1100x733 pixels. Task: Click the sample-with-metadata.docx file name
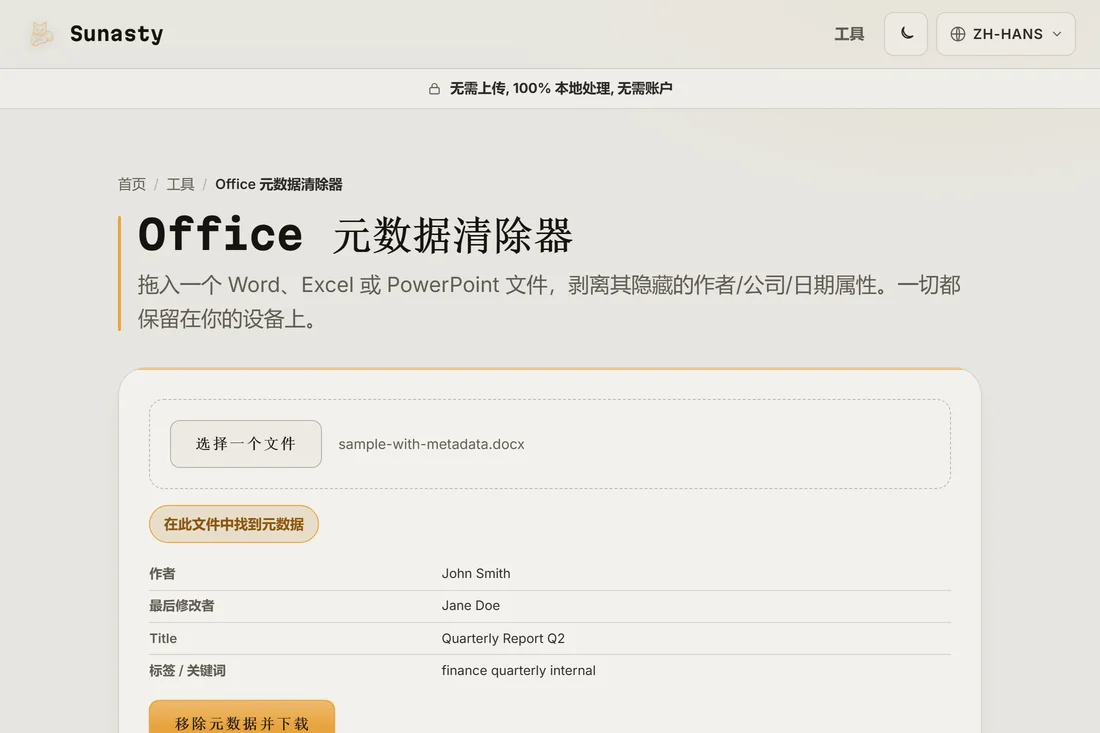tap(431, 444)
